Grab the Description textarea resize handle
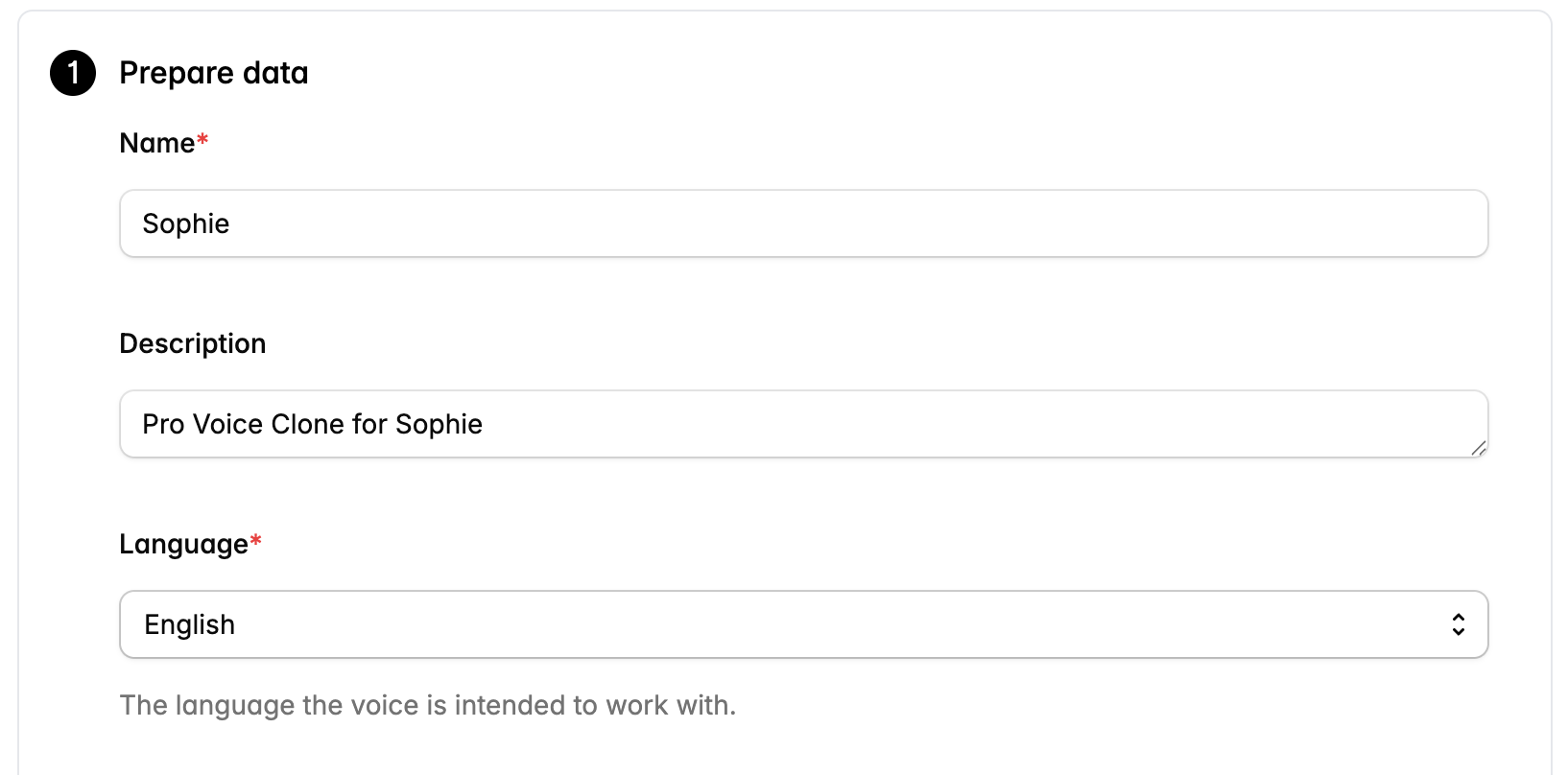The height and width of the screenshot is (775, 1568). [x=1478, y=448]
